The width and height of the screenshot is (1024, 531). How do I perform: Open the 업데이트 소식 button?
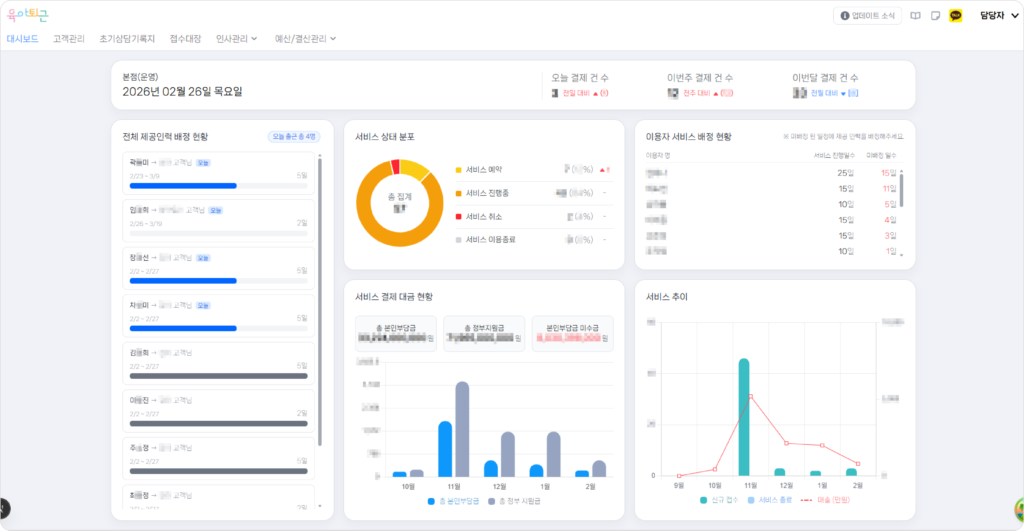coord(867,16)
